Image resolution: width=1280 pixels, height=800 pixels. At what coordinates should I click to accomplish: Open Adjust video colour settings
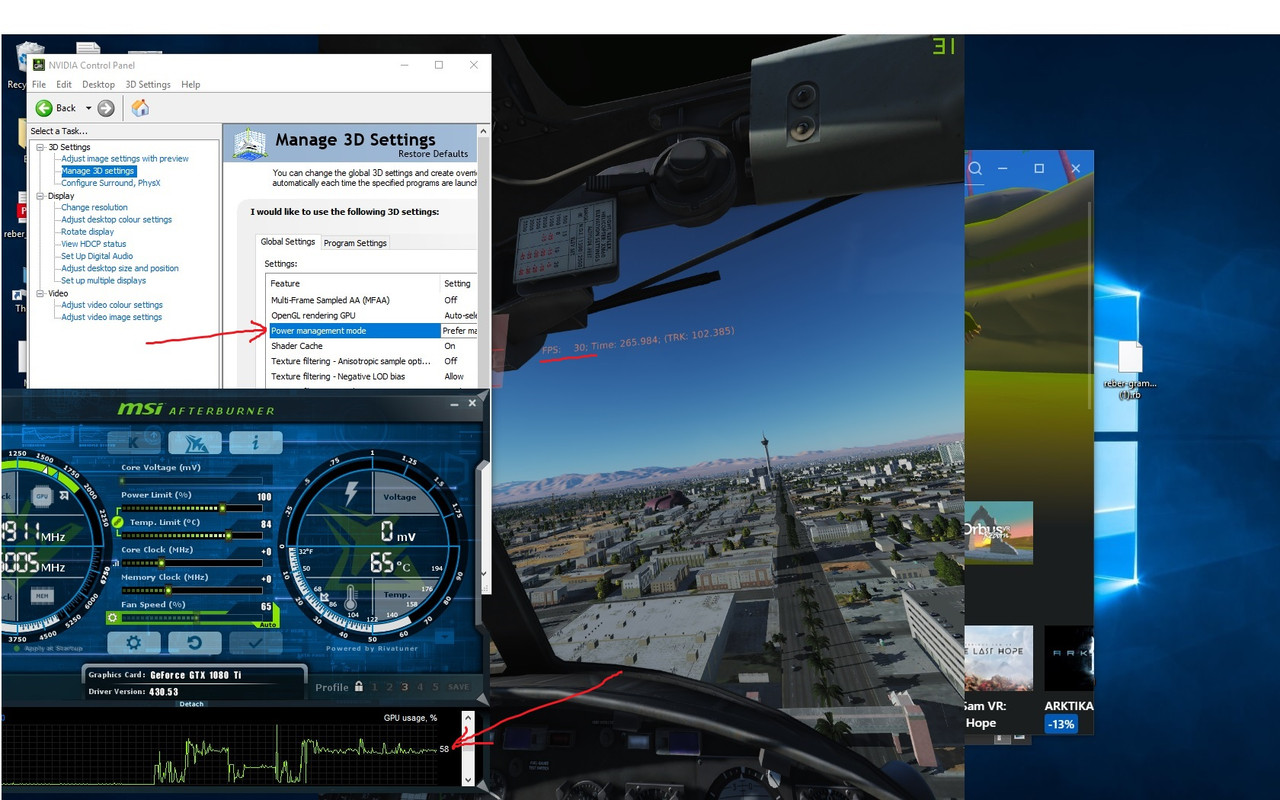[x=112, y=305]
